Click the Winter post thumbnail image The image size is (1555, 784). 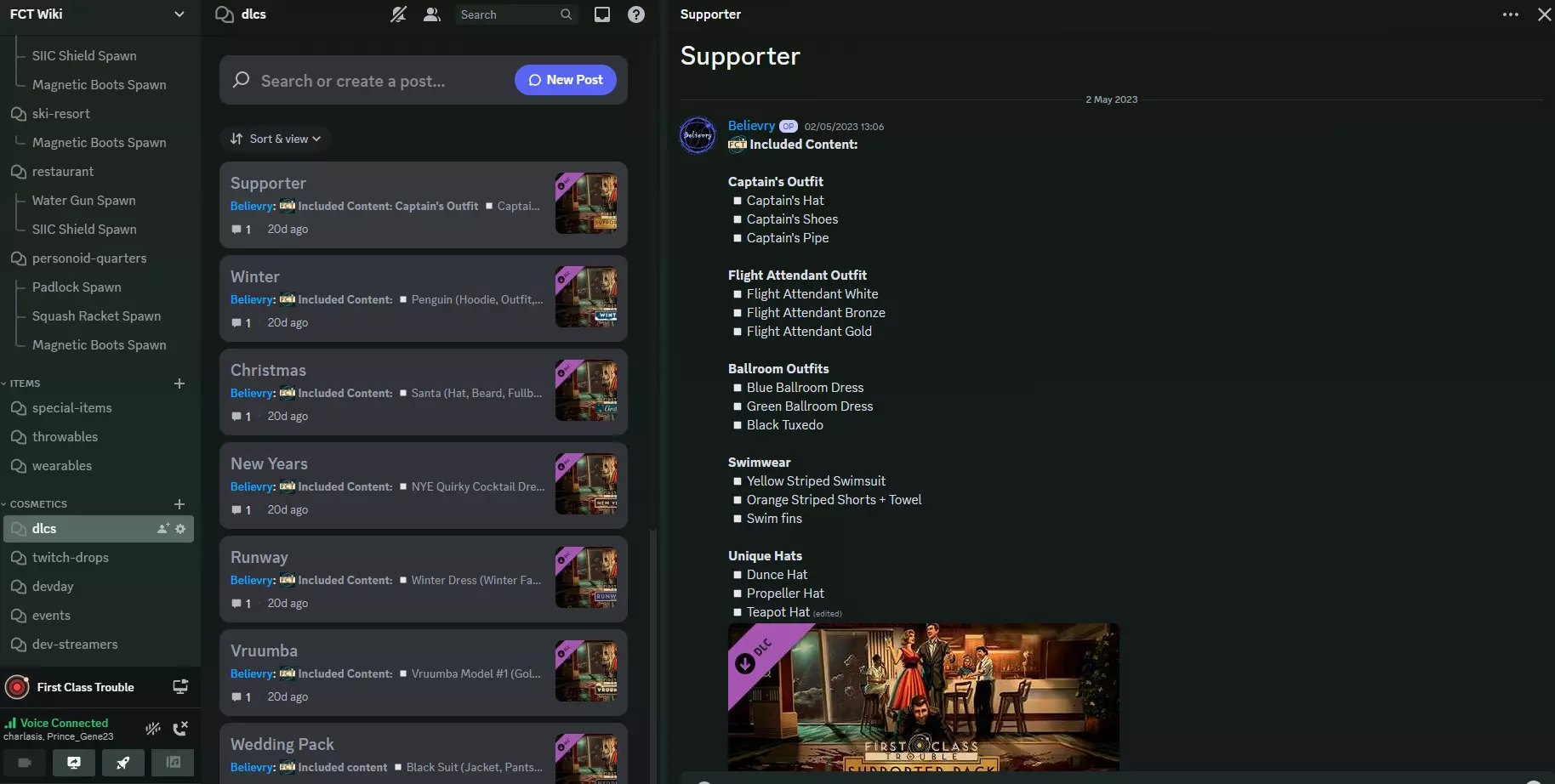586,297
